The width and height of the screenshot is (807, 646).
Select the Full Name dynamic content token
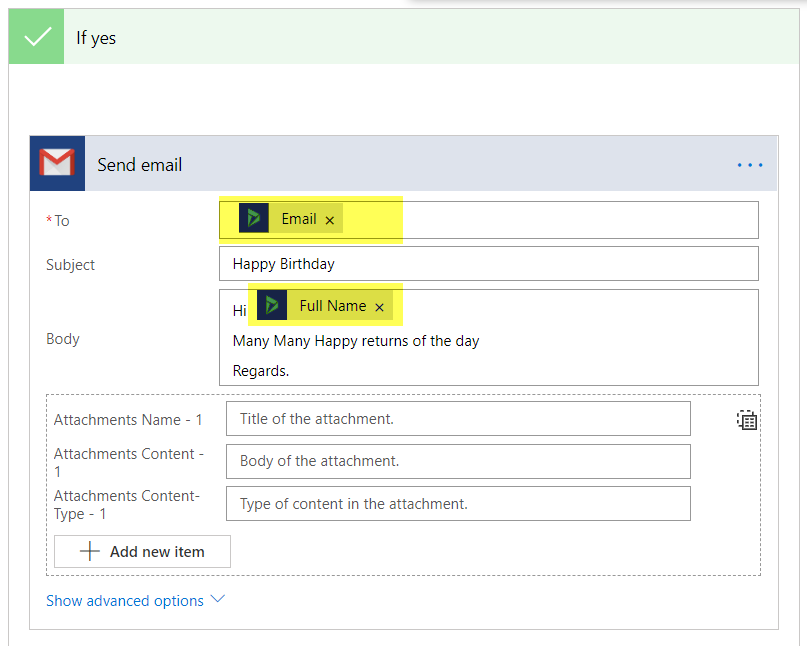325,305
